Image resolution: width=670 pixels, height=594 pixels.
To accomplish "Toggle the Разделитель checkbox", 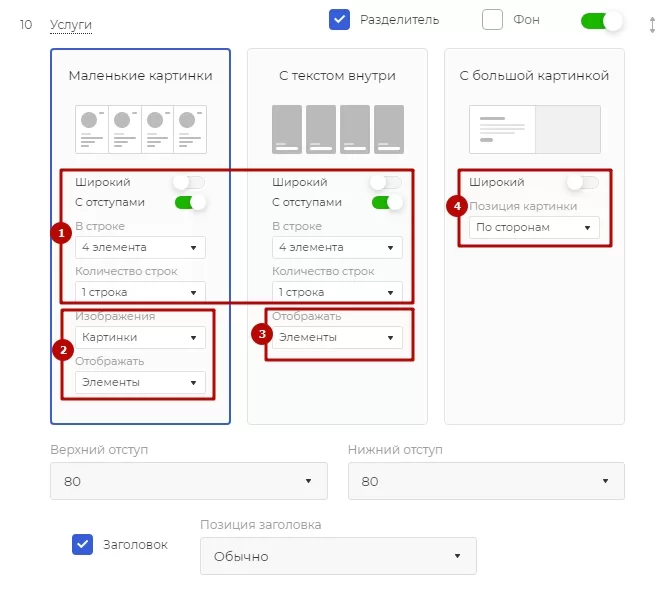I will [x=339, y=20].
